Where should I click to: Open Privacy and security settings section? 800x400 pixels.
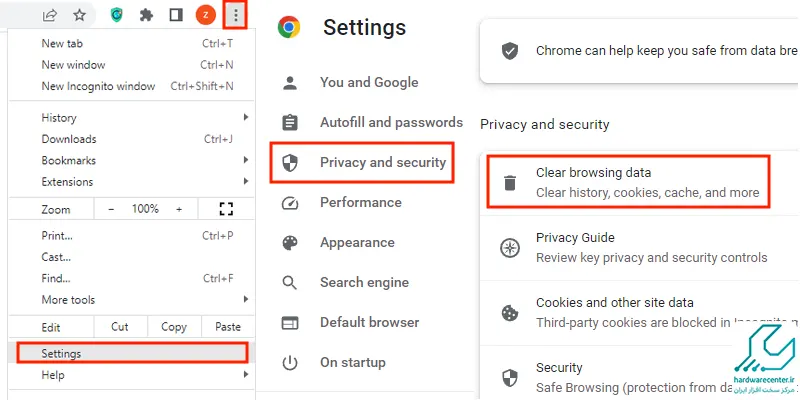(x=362, y=163)
